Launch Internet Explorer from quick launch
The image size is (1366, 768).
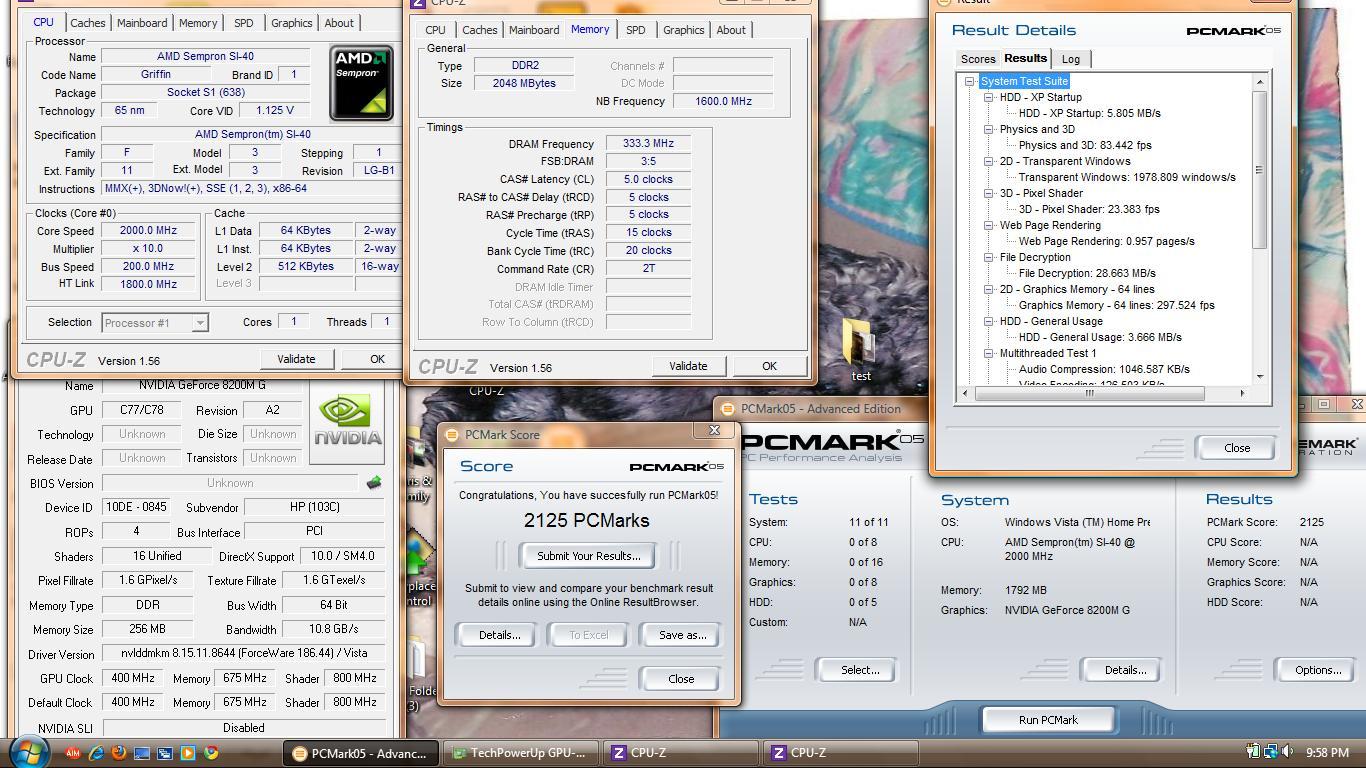[x=96, y=753]
